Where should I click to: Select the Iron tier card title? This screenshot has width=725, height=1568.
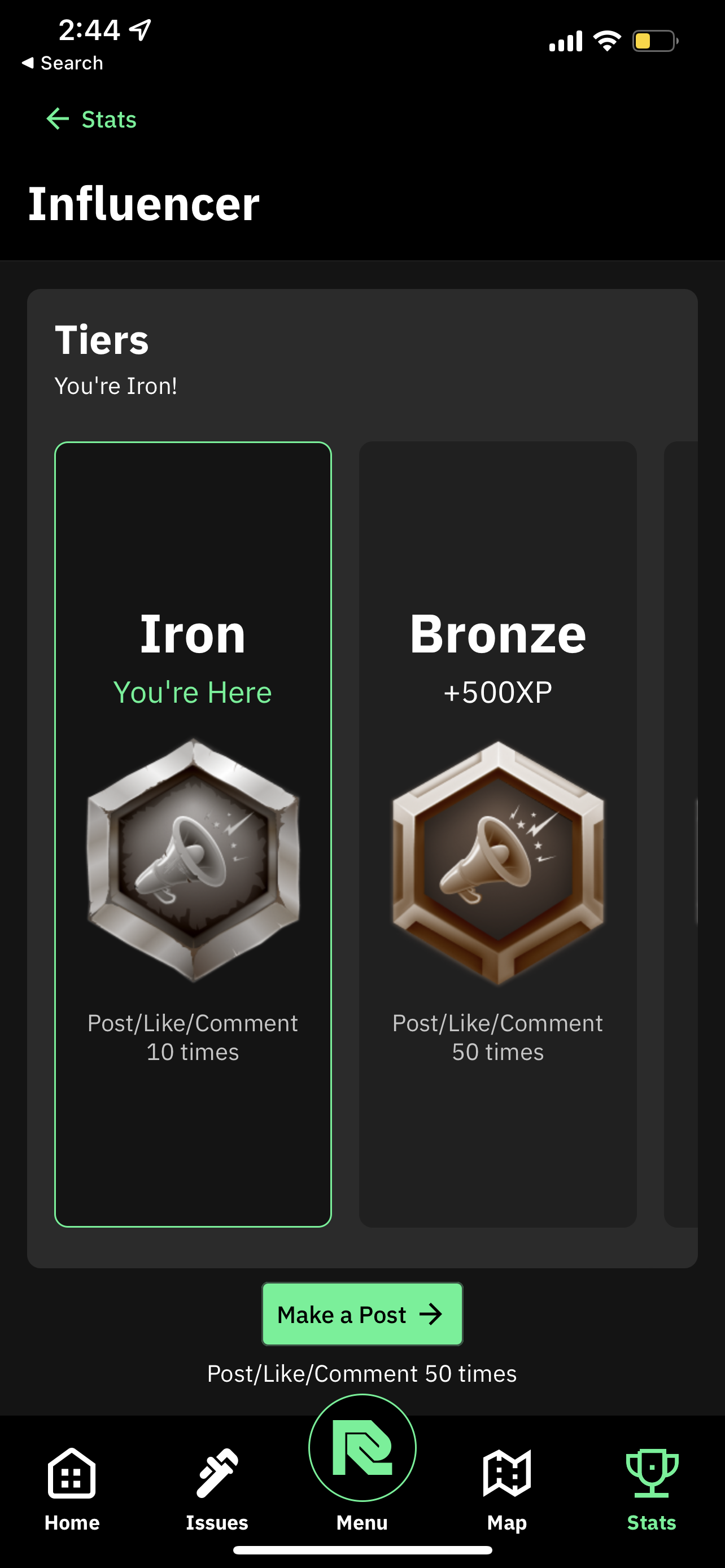[x=193, y=634]
